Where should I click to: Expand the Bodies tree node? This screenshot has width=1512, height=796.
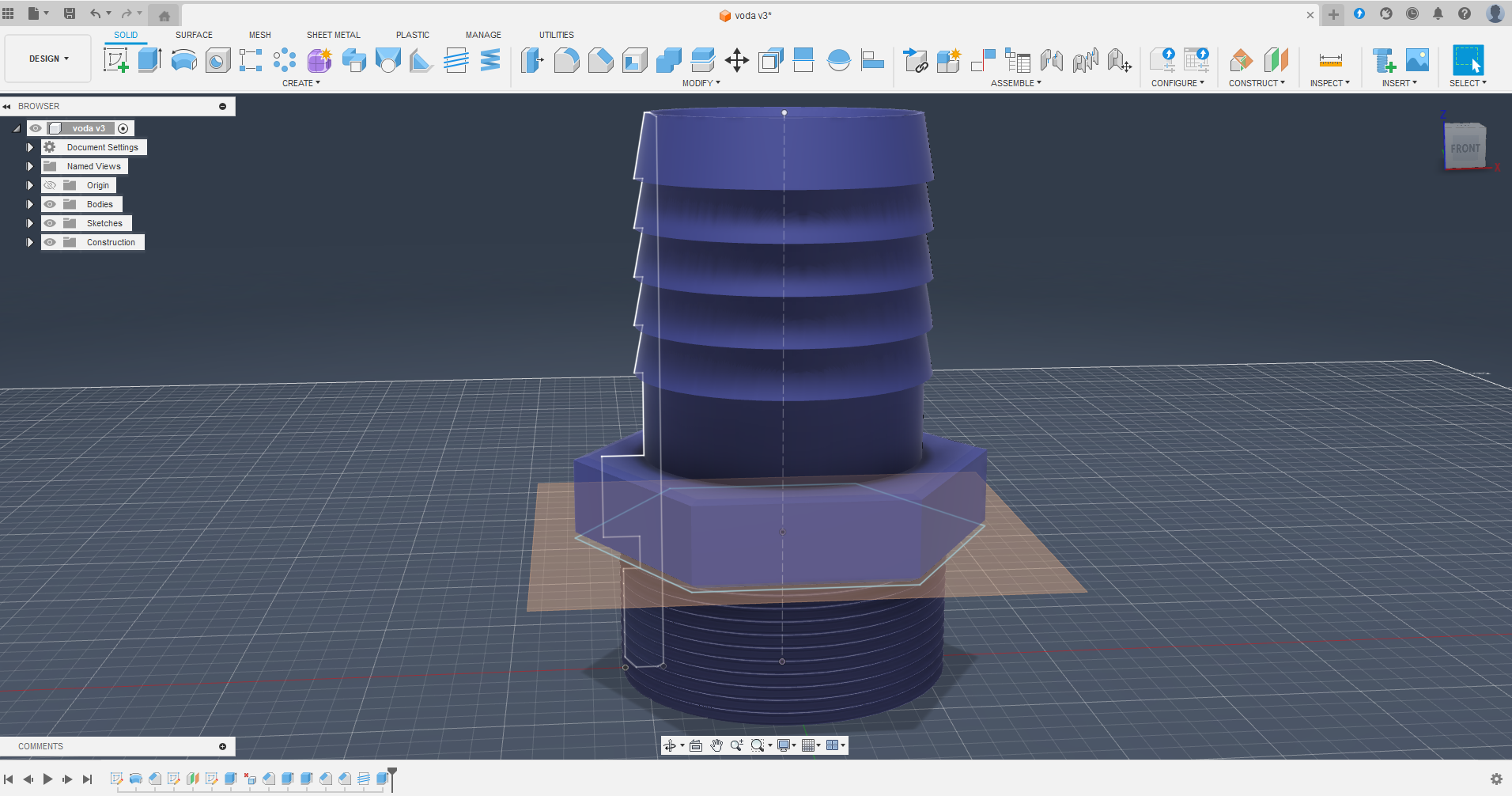click(30, 204)
